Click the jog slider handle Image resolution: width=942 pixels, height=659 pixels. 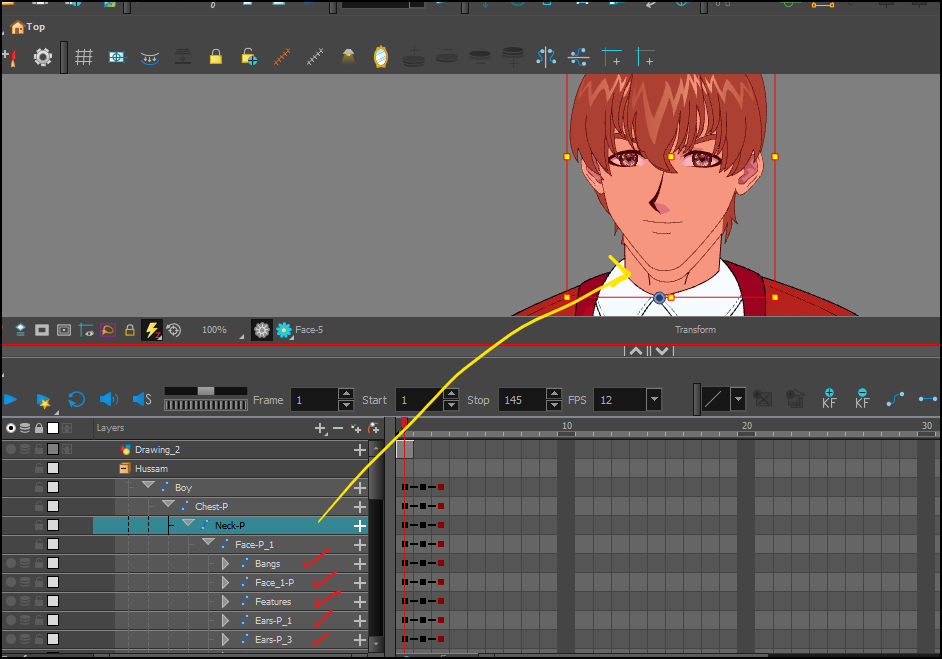206,391
